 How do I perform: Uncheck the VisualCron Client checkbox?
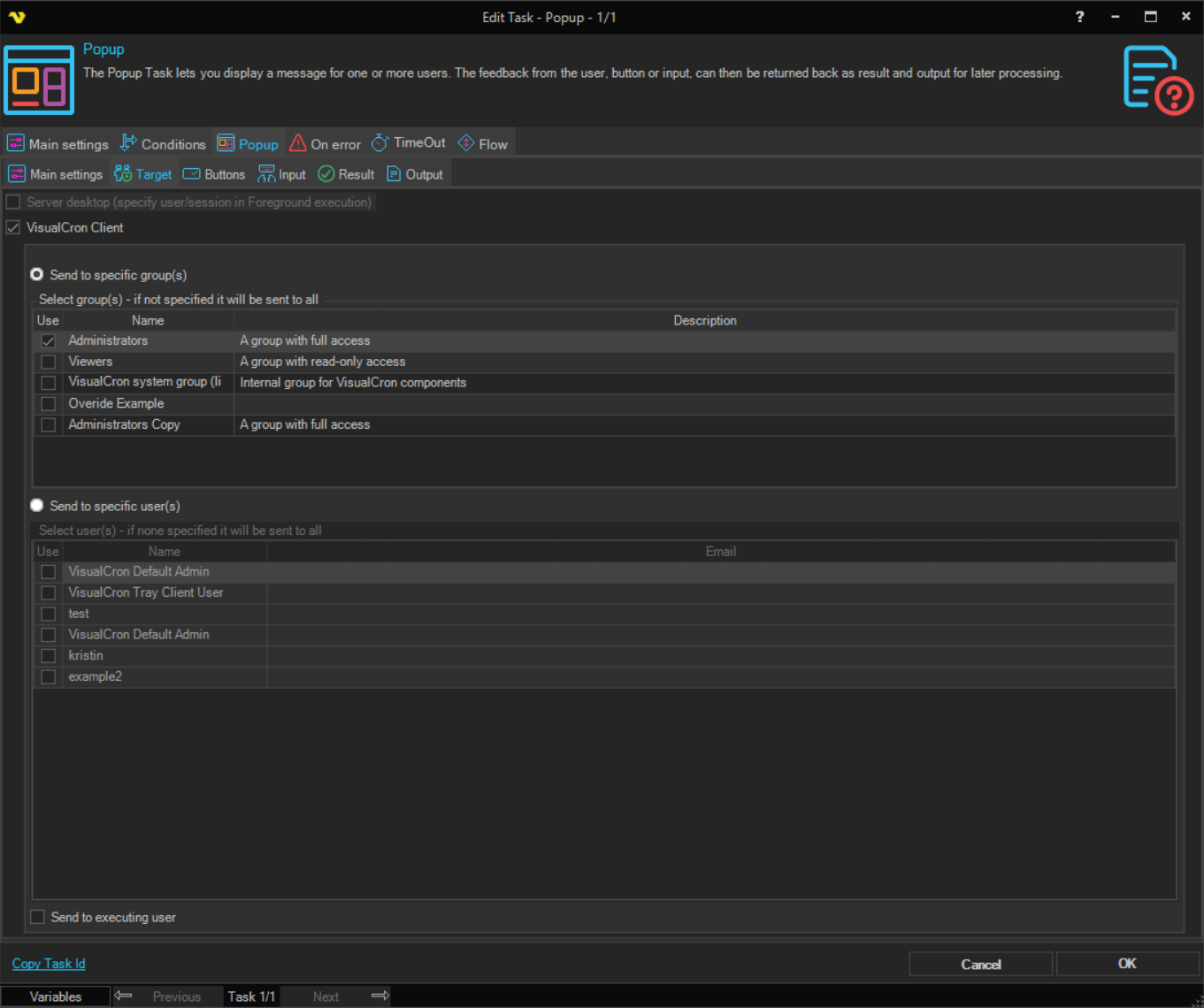tap(13, 227)
